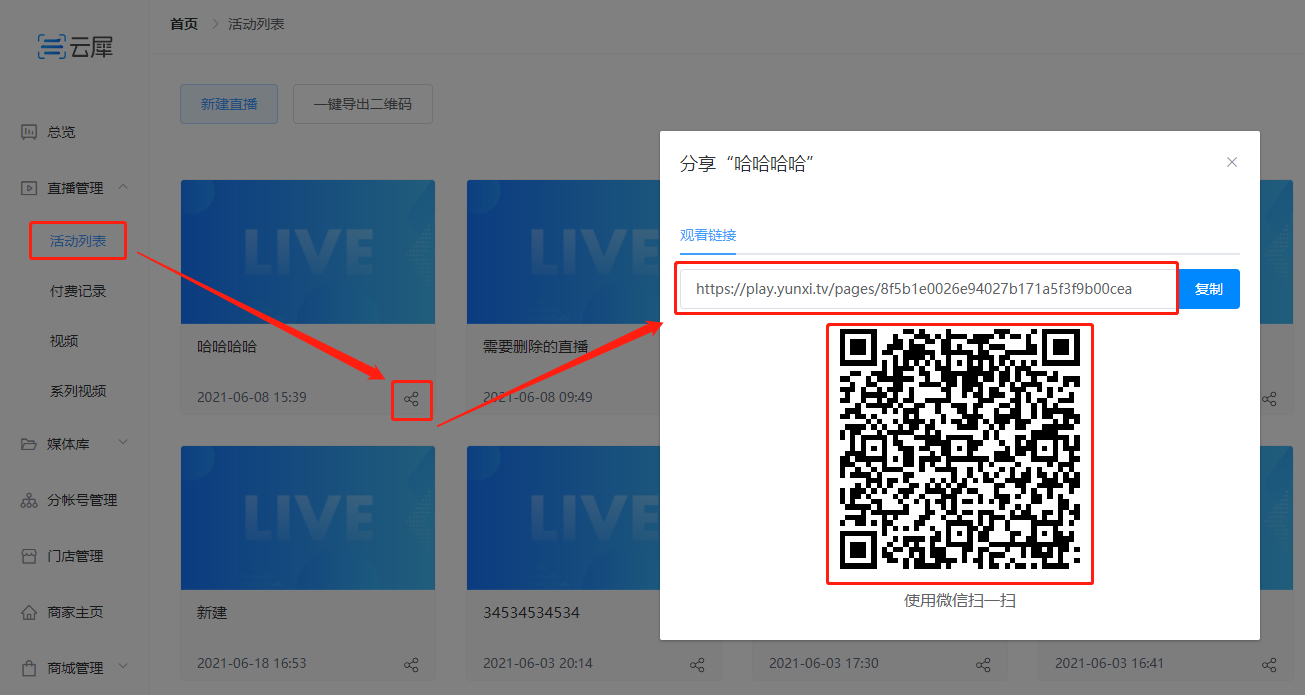This screenshot has width=1305, height=695.
Task: Click the date 2021-06-08 09:49
Action: click(x=538, y=397)
